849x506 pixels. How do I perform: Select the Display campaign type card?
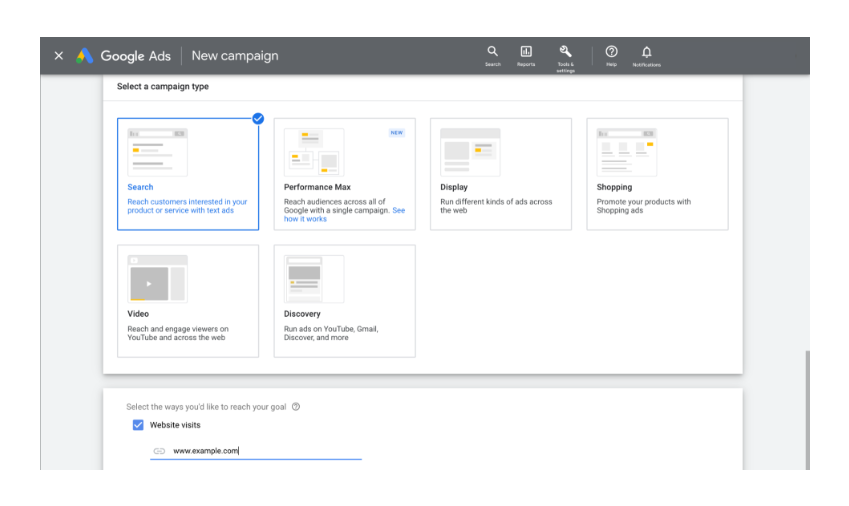pos(501,174)
